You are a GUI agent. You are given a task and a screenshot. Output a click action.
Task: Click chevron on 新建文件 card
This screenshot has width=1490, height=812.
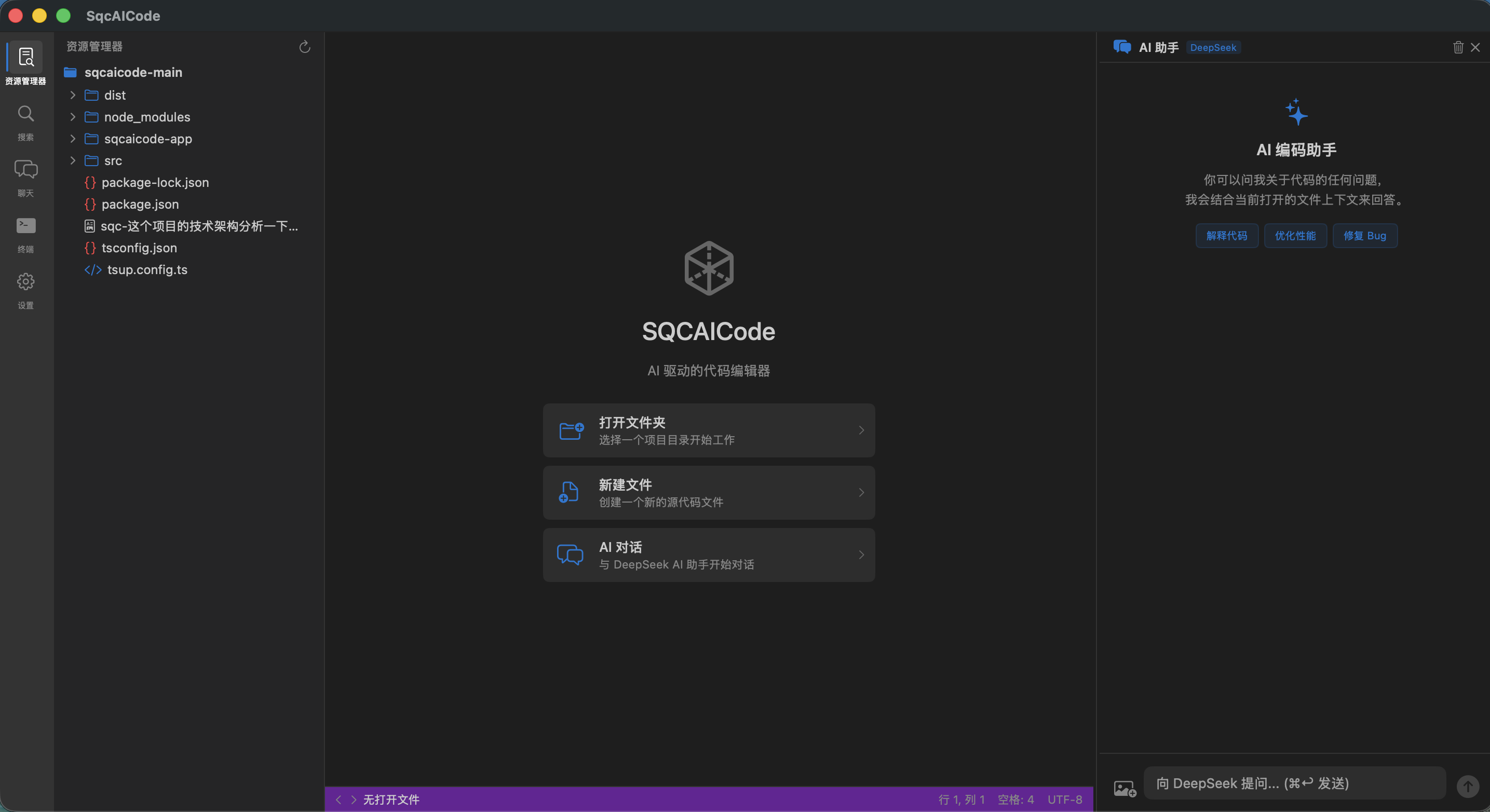click(x=861, y=493)
